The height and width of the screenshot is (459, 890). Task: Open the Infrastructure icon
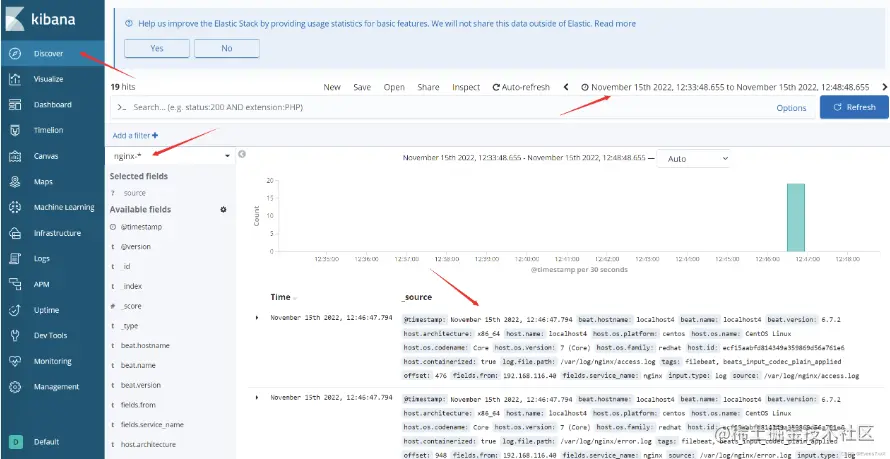[x=15, y=233]
